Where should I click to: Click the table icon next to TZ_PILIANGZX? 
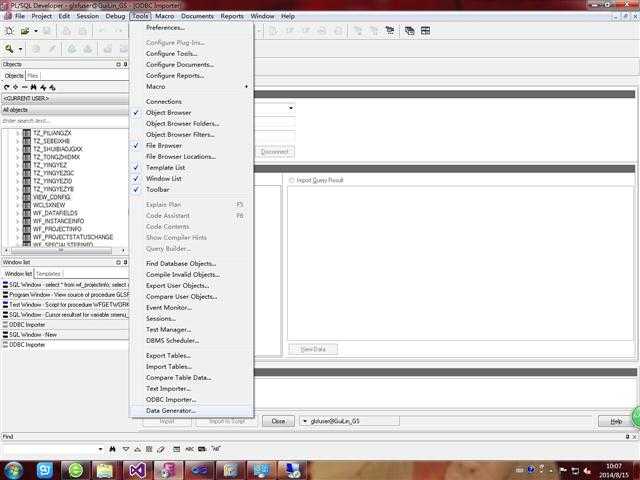tap(27, 133)
